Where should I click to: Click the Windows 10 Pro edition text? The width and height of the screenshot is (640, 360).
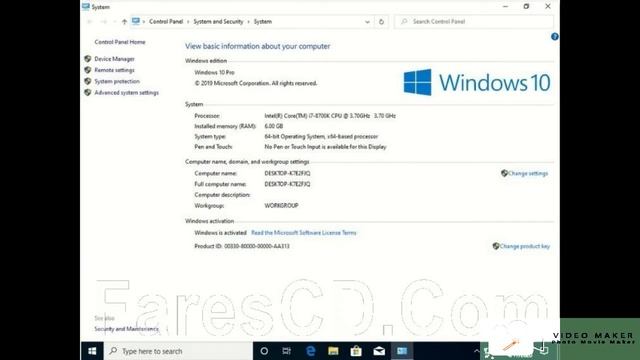[x=214, y=72]
